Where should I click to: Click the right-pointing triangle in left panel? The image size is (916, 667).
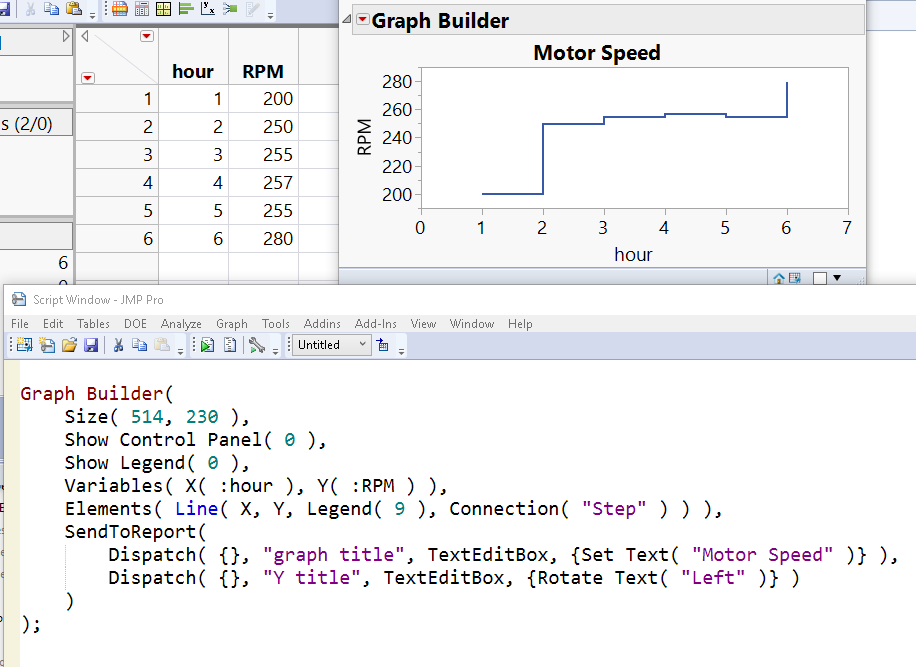click(66, 36)
